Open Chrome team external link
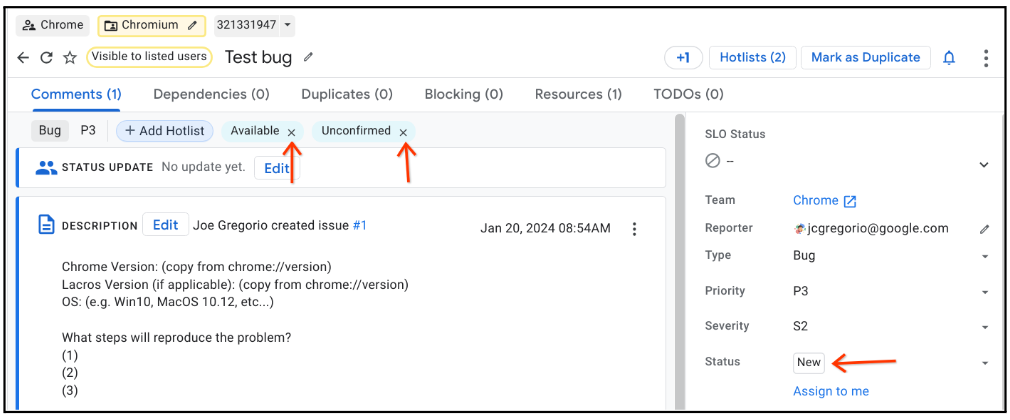The image size is (1010, 420). [x=849, y=201]
